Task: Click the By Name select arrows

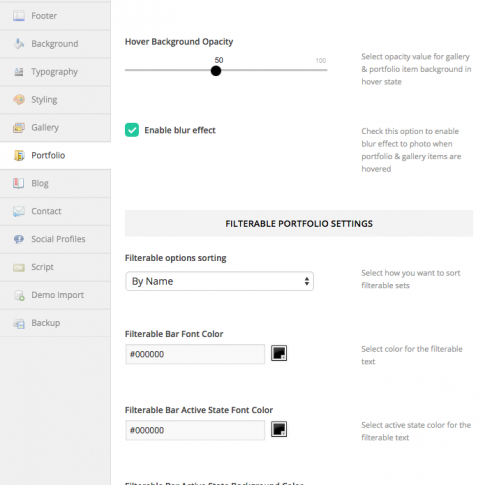Action: [x=306, y=281]
